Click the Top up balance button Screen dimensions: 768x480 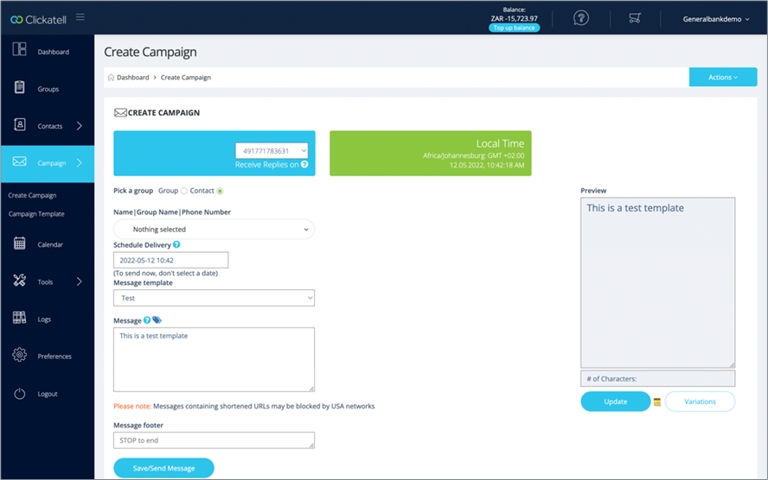514,28
